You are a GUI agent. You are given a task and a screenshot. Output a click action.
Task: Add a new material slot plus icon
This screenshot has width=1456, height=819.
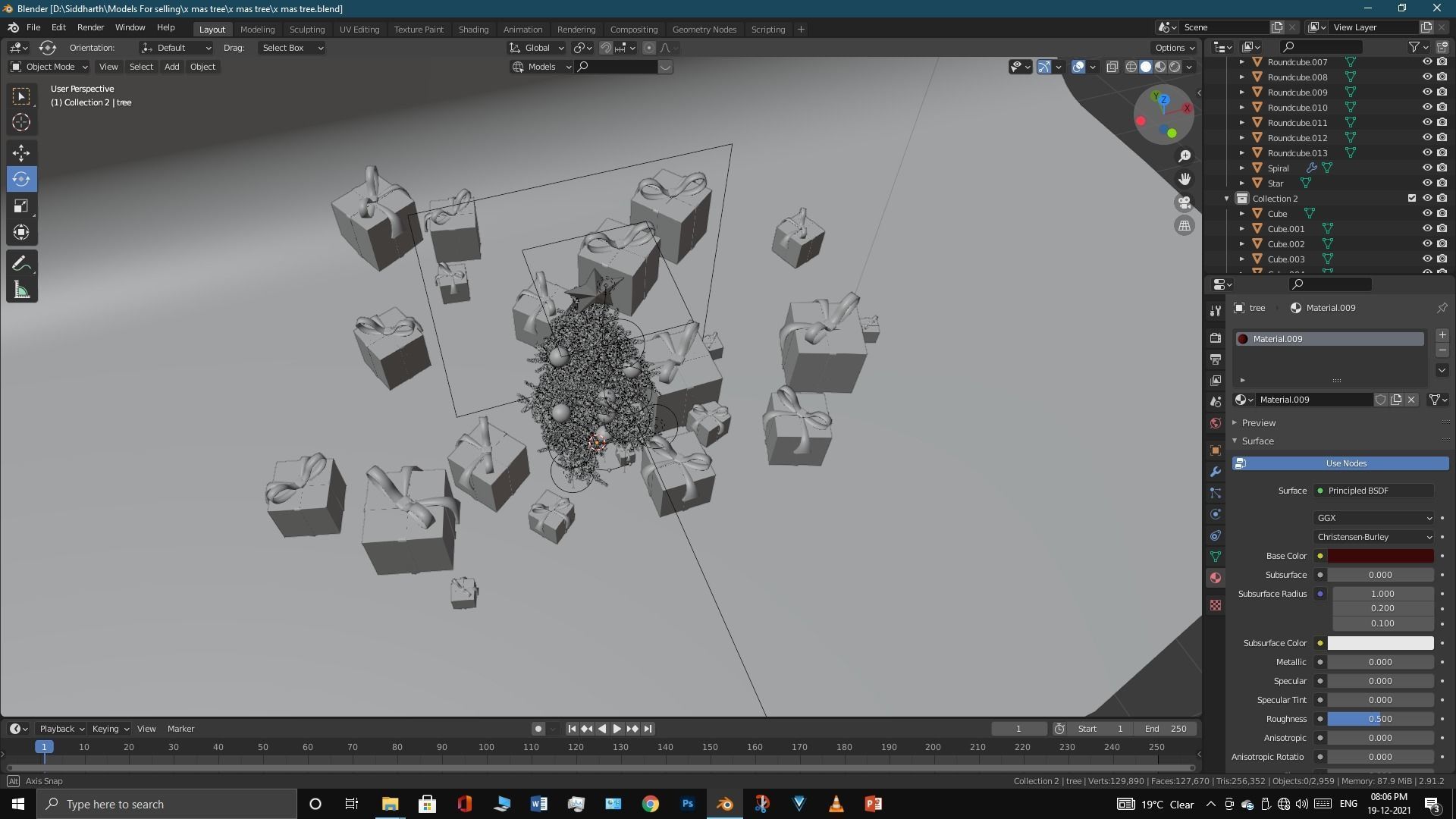coord(1442,335)
